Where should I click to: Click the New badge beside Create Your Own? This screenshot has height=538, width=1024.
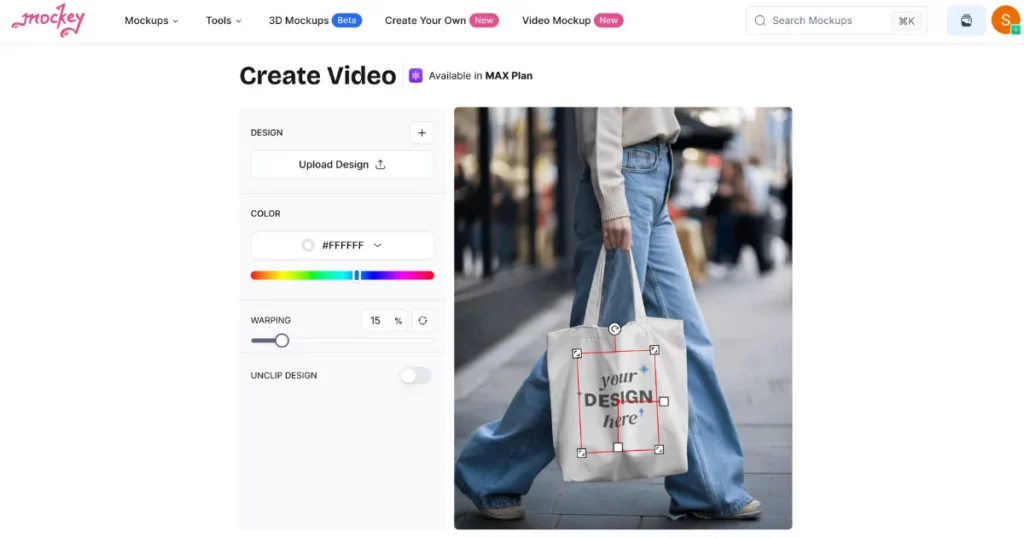[484, 21]
